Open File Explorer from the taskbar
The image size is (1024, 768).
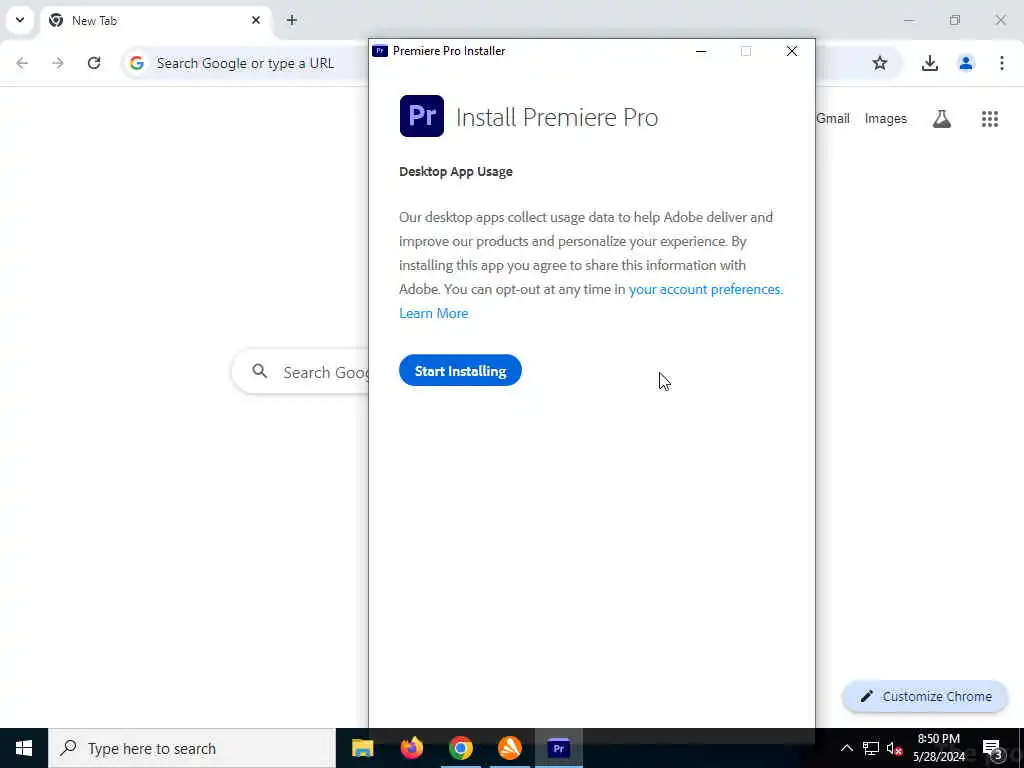click(362, 748)
